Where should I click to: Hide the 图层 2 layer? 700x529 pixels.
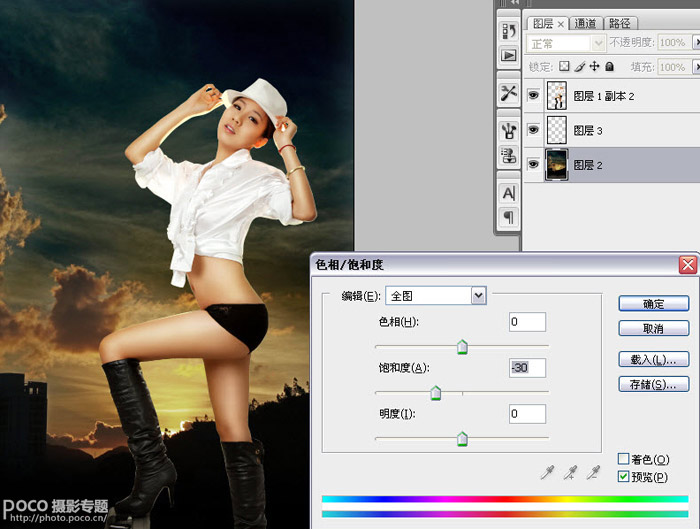coord(533,164)
